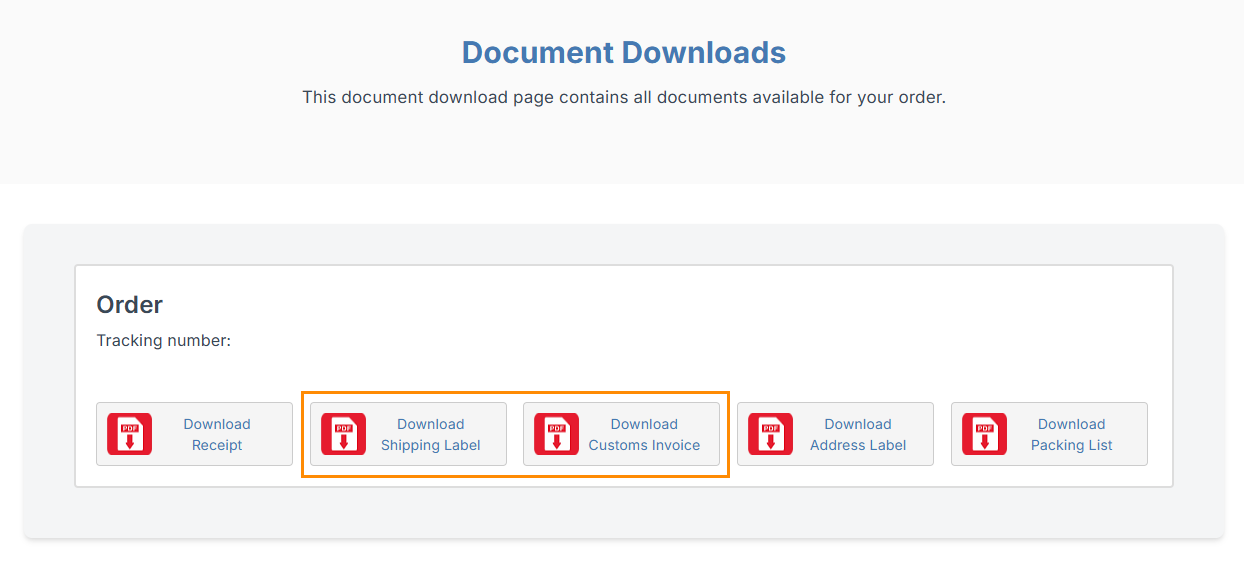This screenshot has width=1244, height=563.
Task: Click the Order section heading
Action: point(129,305)
